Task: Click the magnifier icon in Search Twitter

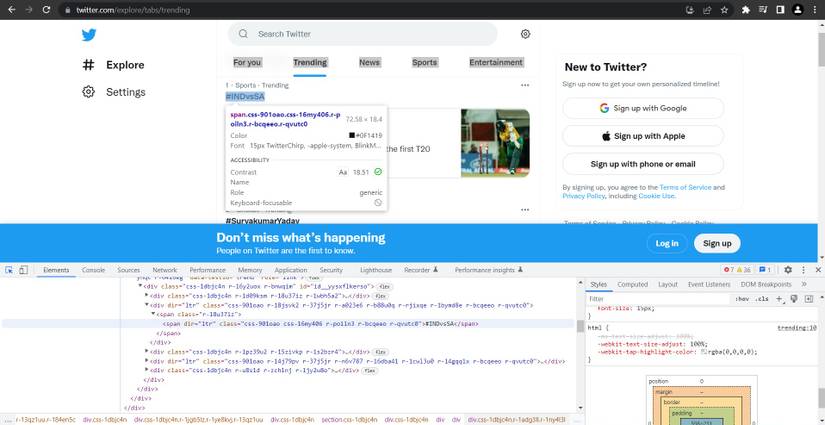Action: tap(243, 34)
